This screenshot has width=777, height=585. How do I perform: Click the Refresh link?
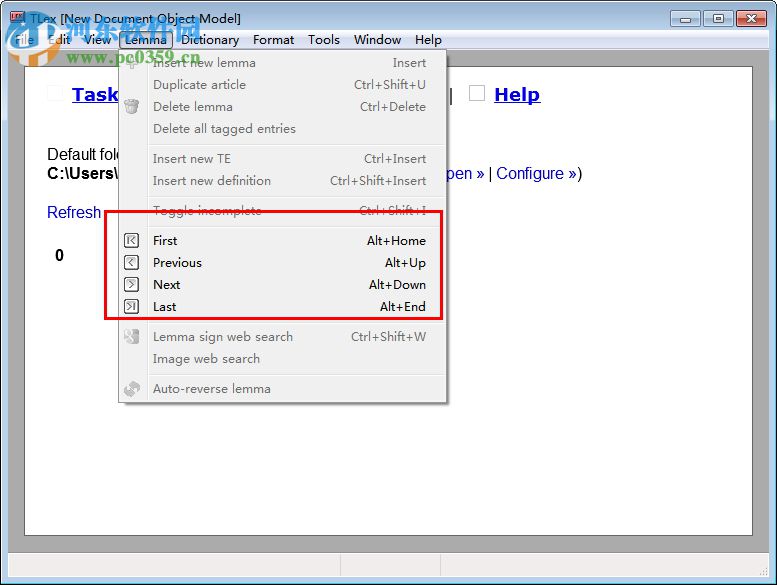pos(74,212)
